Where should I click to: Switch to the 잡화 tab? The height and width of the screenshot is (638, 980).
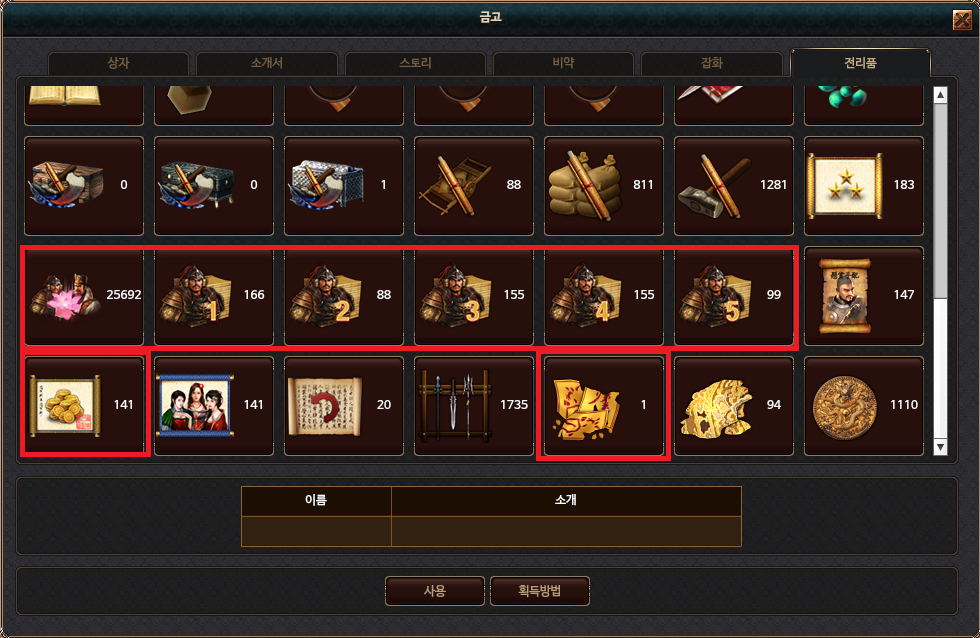712,63
